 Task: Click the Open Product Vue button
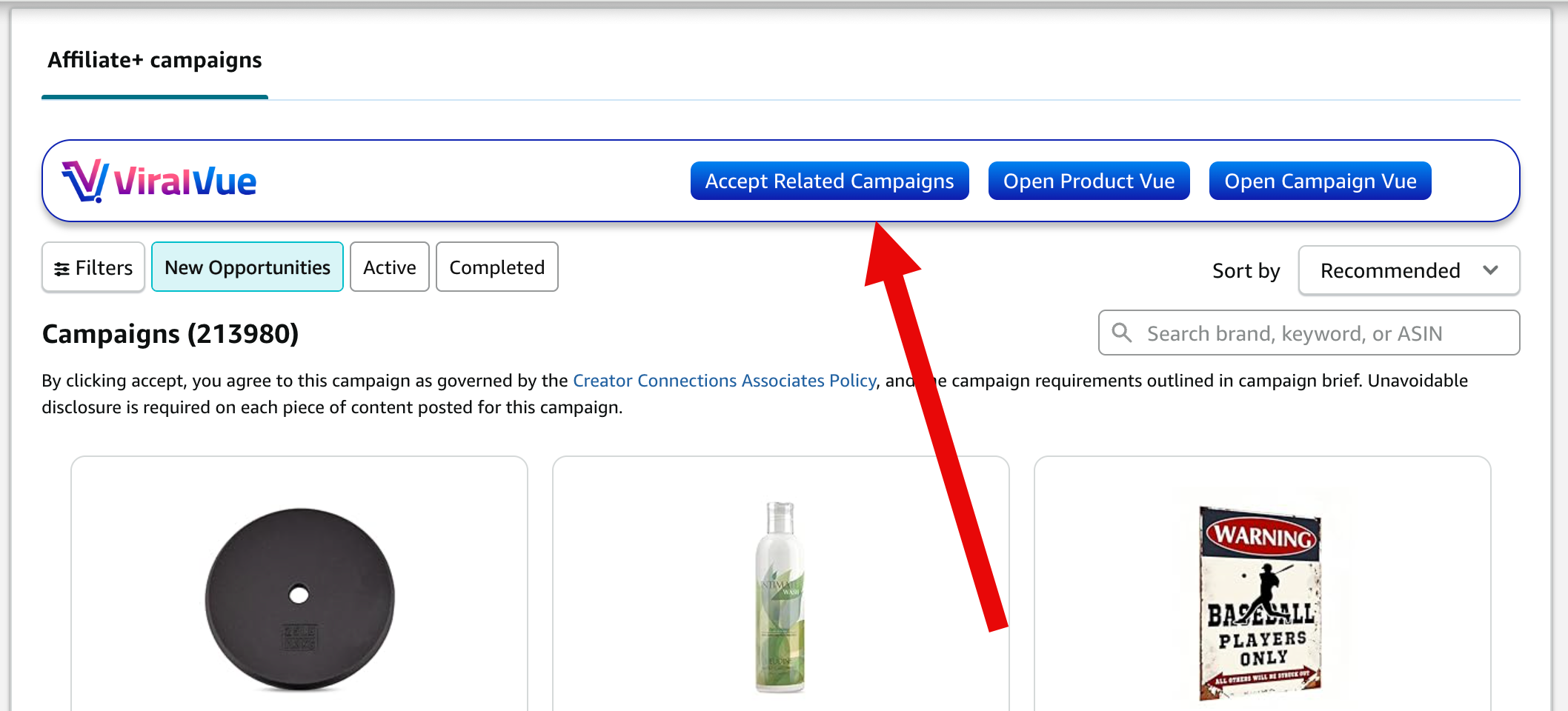click(1089, 181)
